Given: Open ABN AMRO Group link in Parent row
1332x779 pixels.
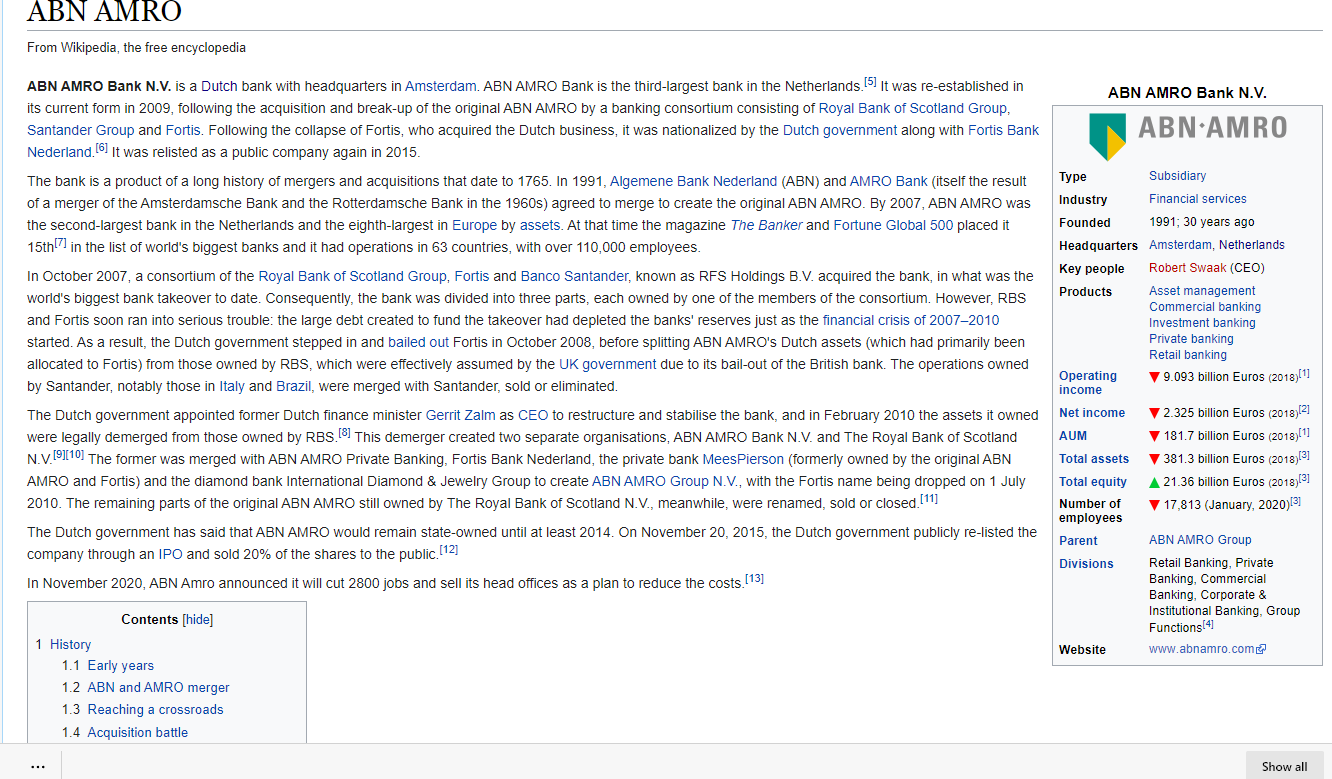Looking at the screenshot, I should (1200, 540).
